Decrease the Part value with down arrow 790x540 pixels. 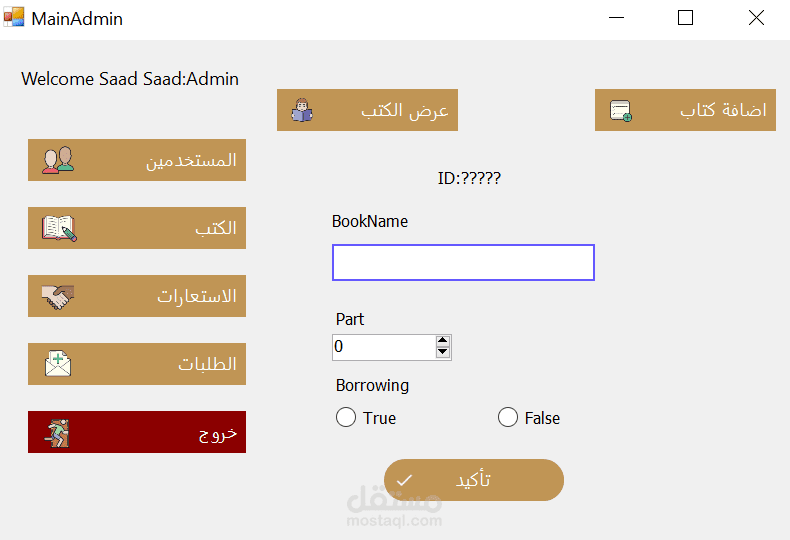click(x=443, y=352)
